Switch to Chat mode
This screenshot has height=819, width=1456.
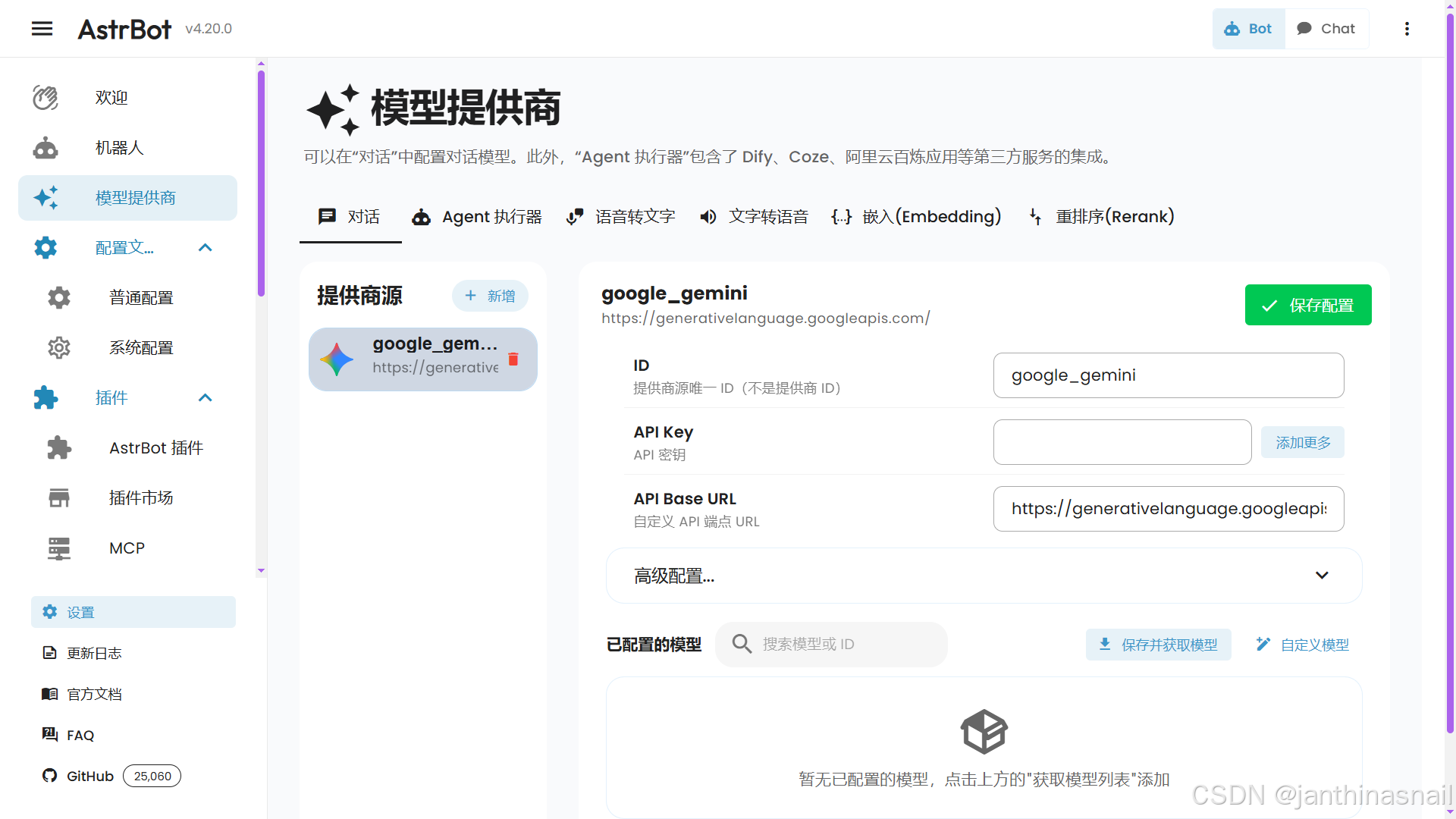[1326, 29]
